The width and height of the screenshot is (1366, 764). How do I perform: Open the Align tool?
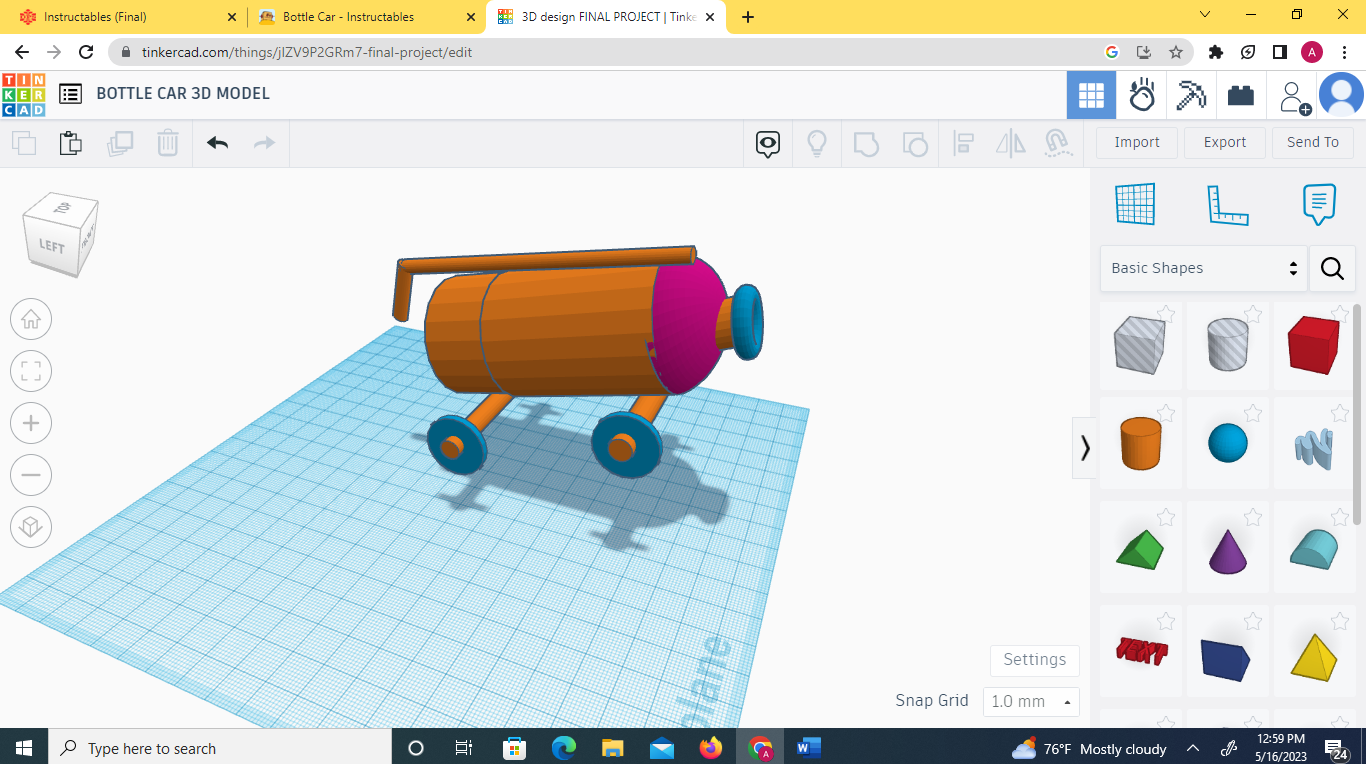[964, 143]
